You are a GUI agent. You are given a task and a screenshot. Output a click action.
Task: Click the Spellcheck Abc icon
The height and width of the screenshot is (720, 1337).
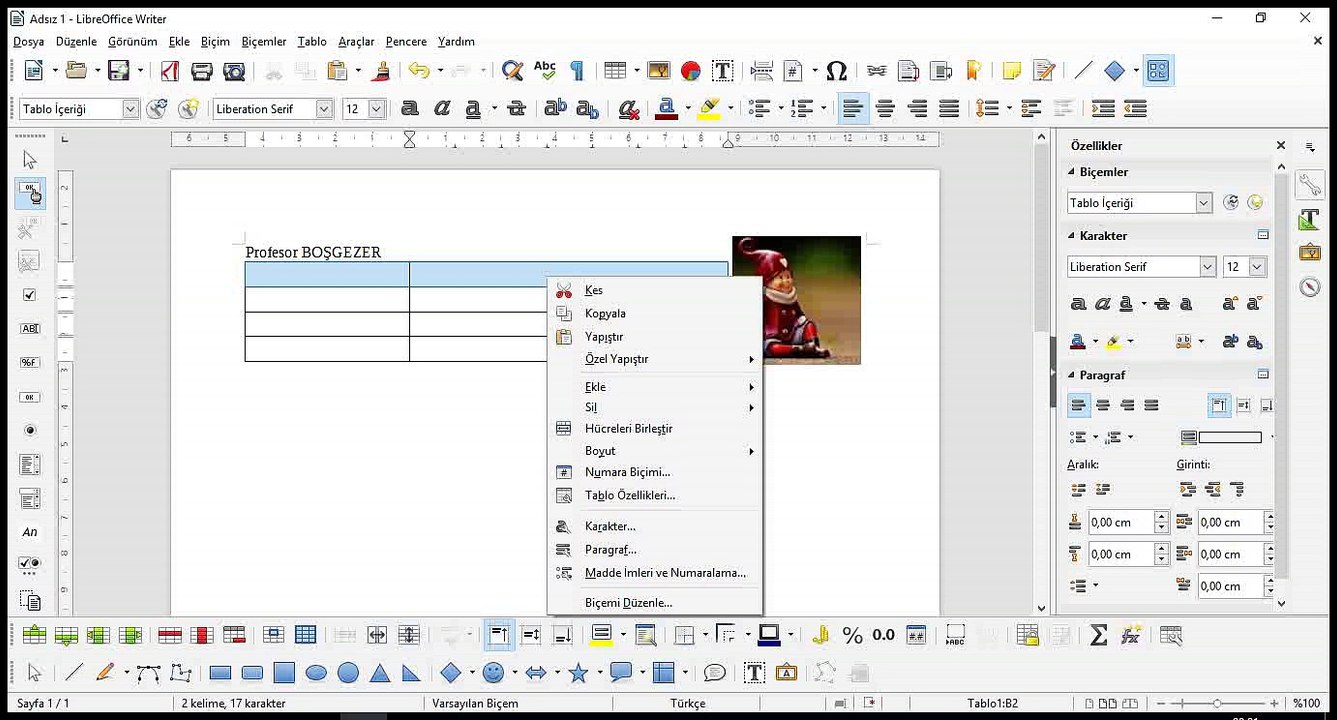pos(544,70)
